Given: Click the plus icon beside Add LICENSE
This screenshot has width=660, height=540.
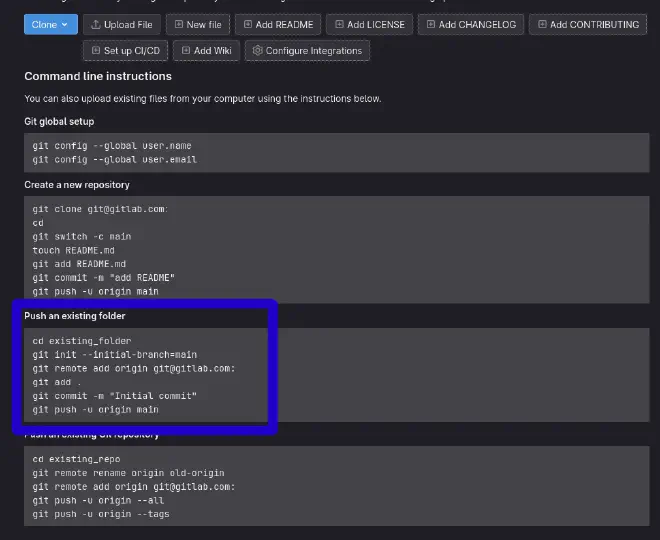Looking at the screenshot, I should pyautogui.click(x=339, y=24).
